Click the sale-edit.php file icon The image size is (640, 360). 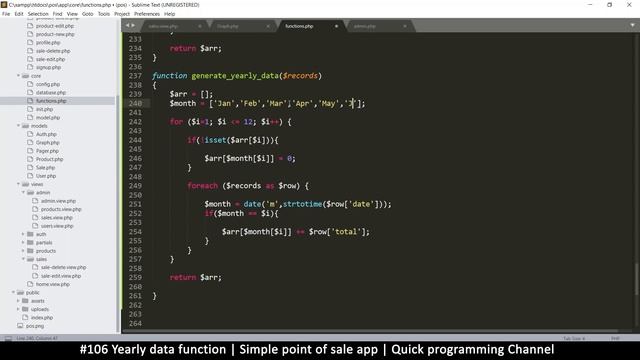30,59
